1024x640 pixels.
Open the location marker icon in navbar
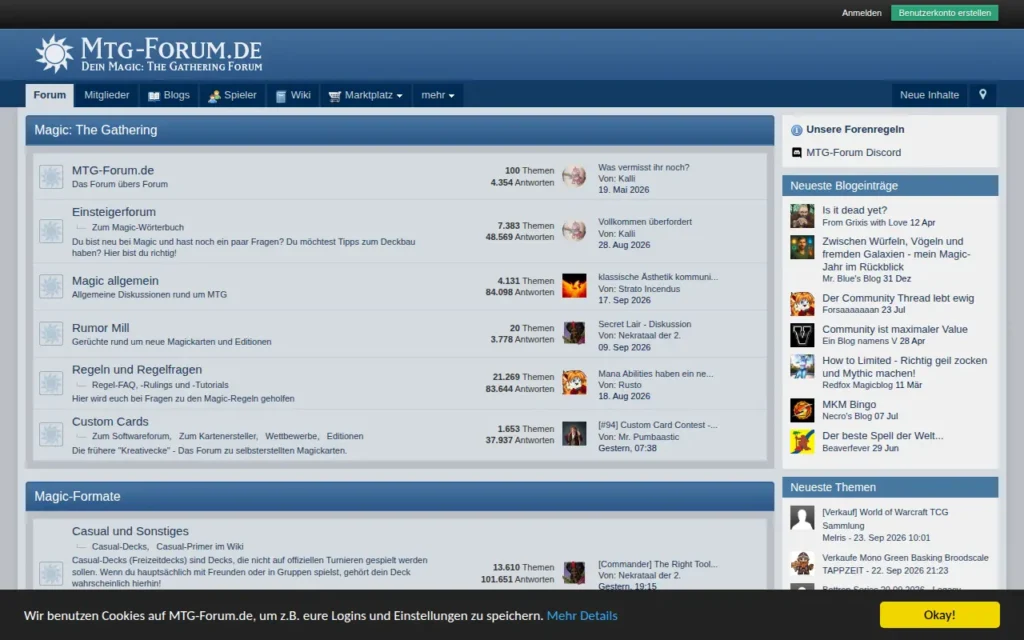click(982, 95)
